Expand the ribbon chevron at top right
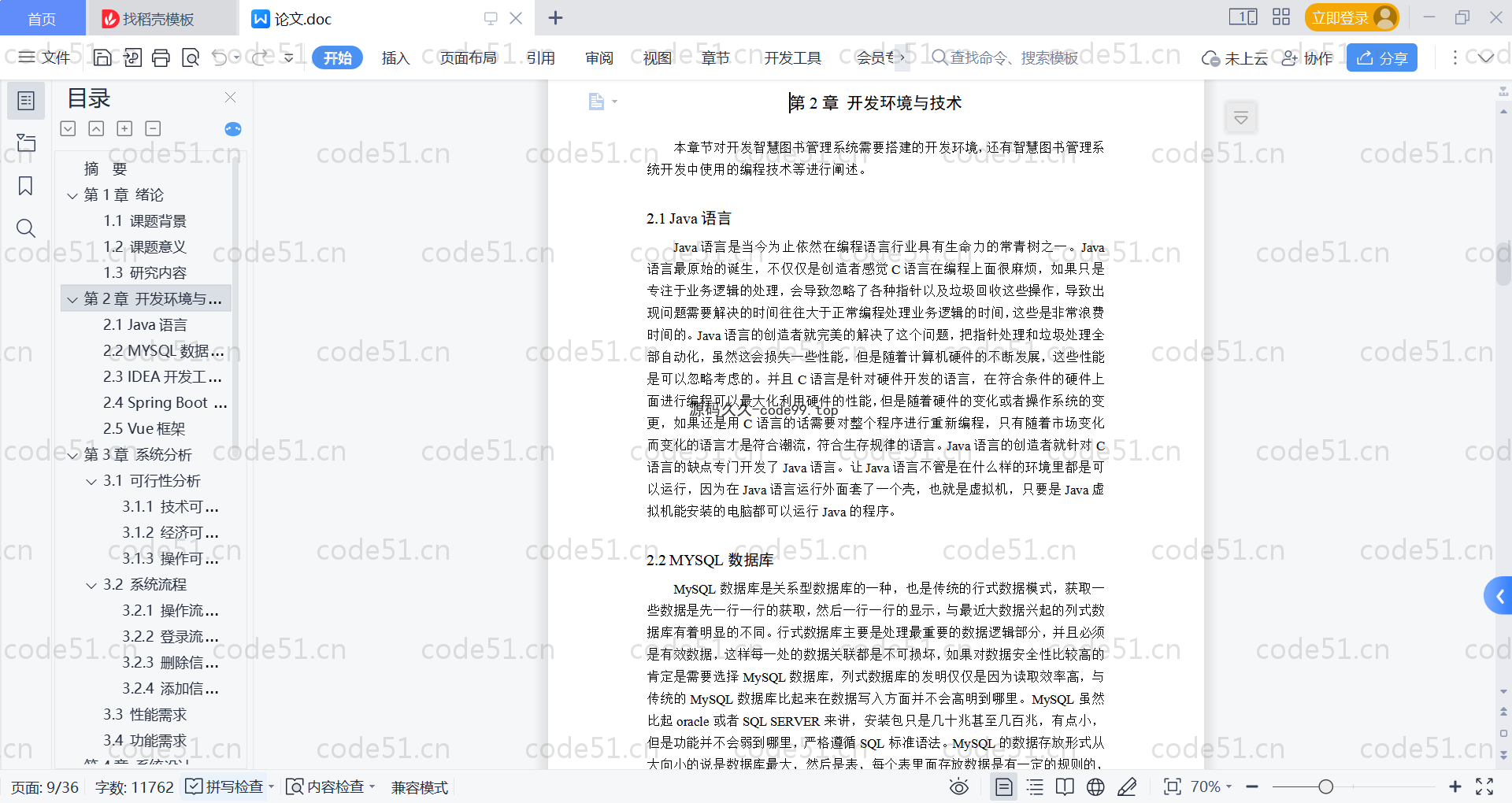Screen dimensions: 1512x803 (1486, 57)
